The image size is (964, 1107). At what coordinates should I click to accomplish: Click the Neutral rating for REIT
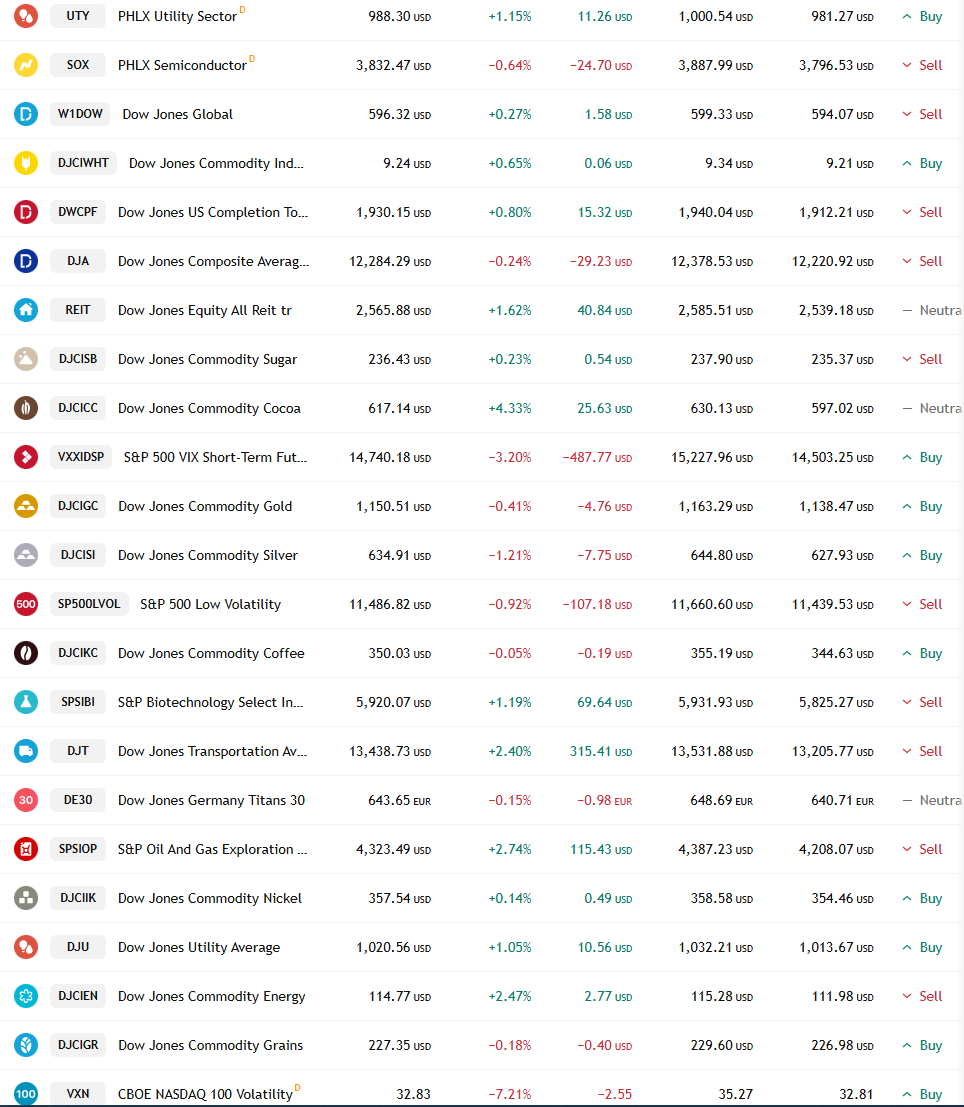pyautogui.click(x=932, y=310)
